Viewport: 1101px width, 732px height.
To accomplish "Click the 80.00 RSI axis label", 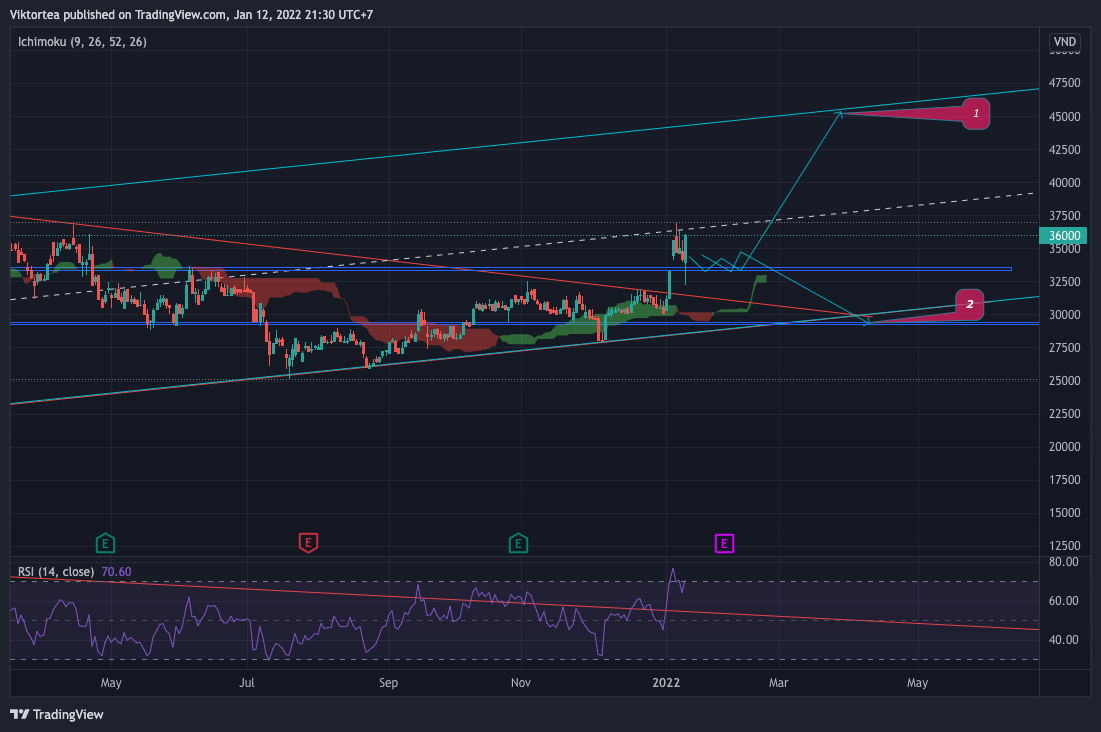I will (1064, 562).
